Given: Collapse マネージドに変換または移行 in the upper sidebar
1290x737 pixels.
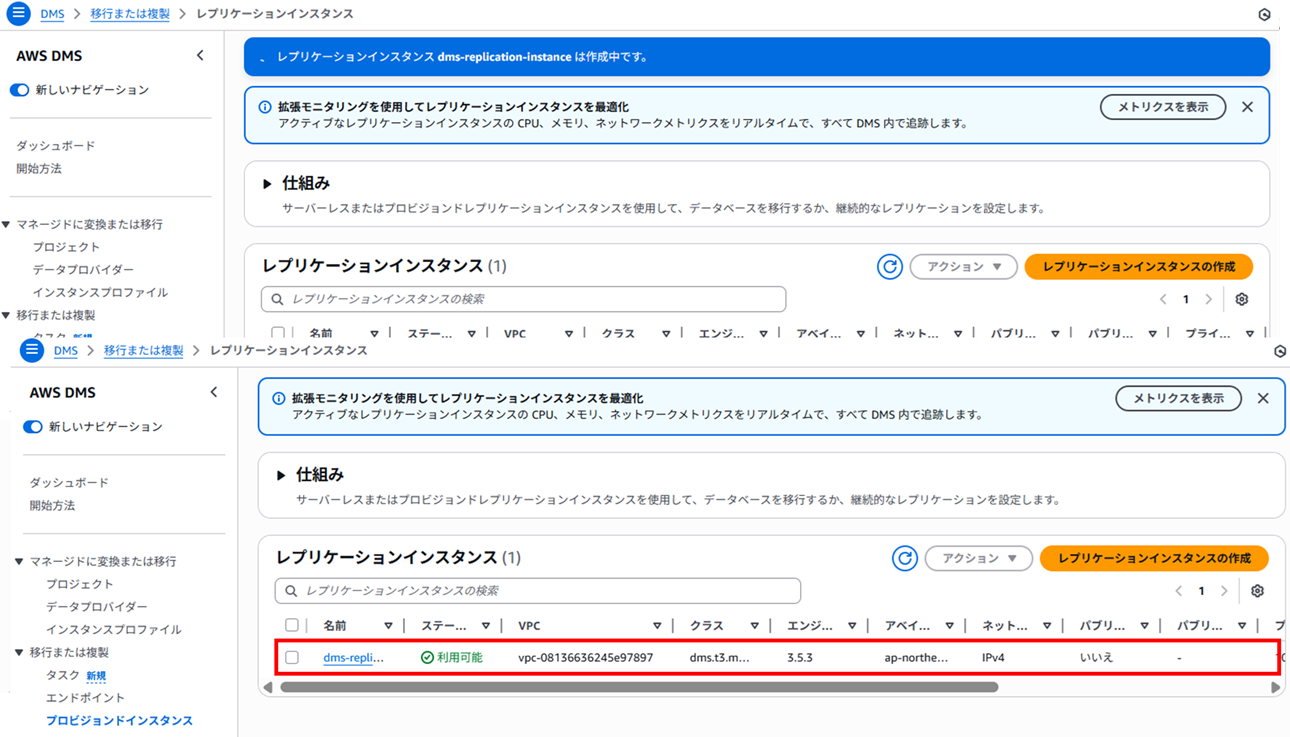Looking at the screenshot, I should click(6, 225).
